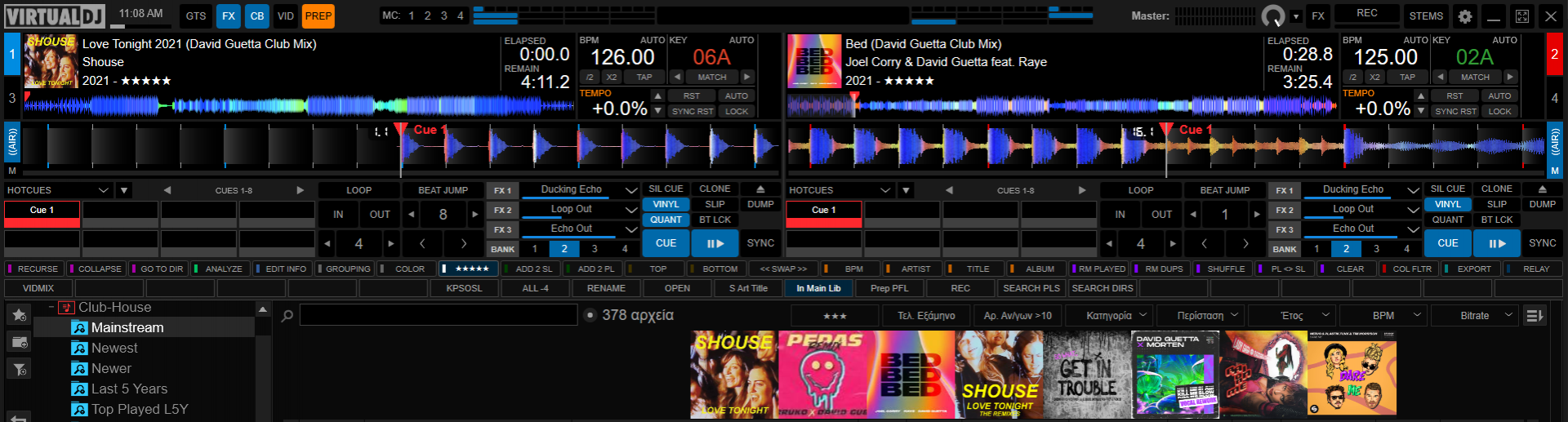Toggle VINYL mode on deck 1
This screenshot has height=422, width=1568.
pos(666,204)
